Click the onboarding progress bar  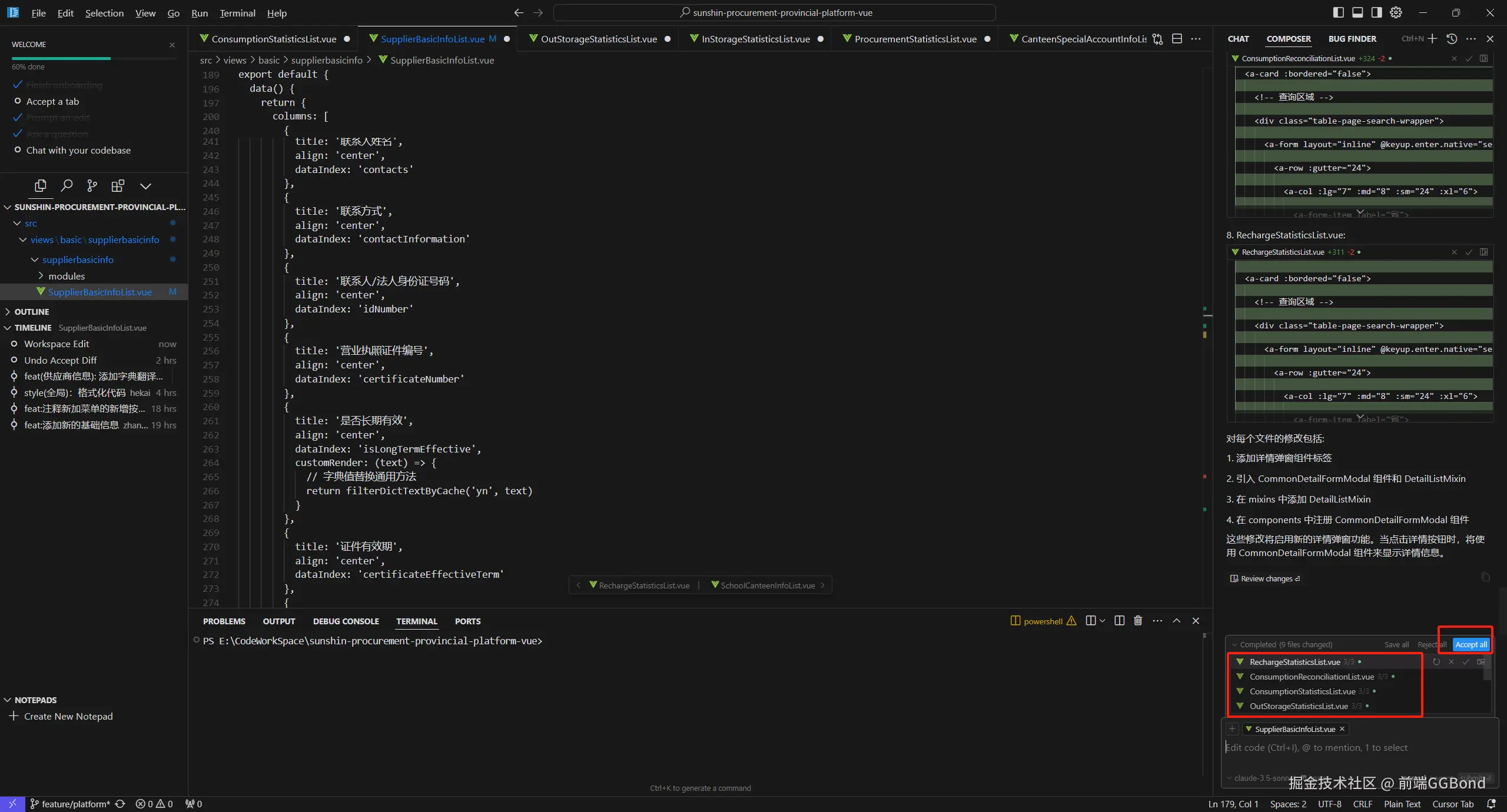coord(94,58)
